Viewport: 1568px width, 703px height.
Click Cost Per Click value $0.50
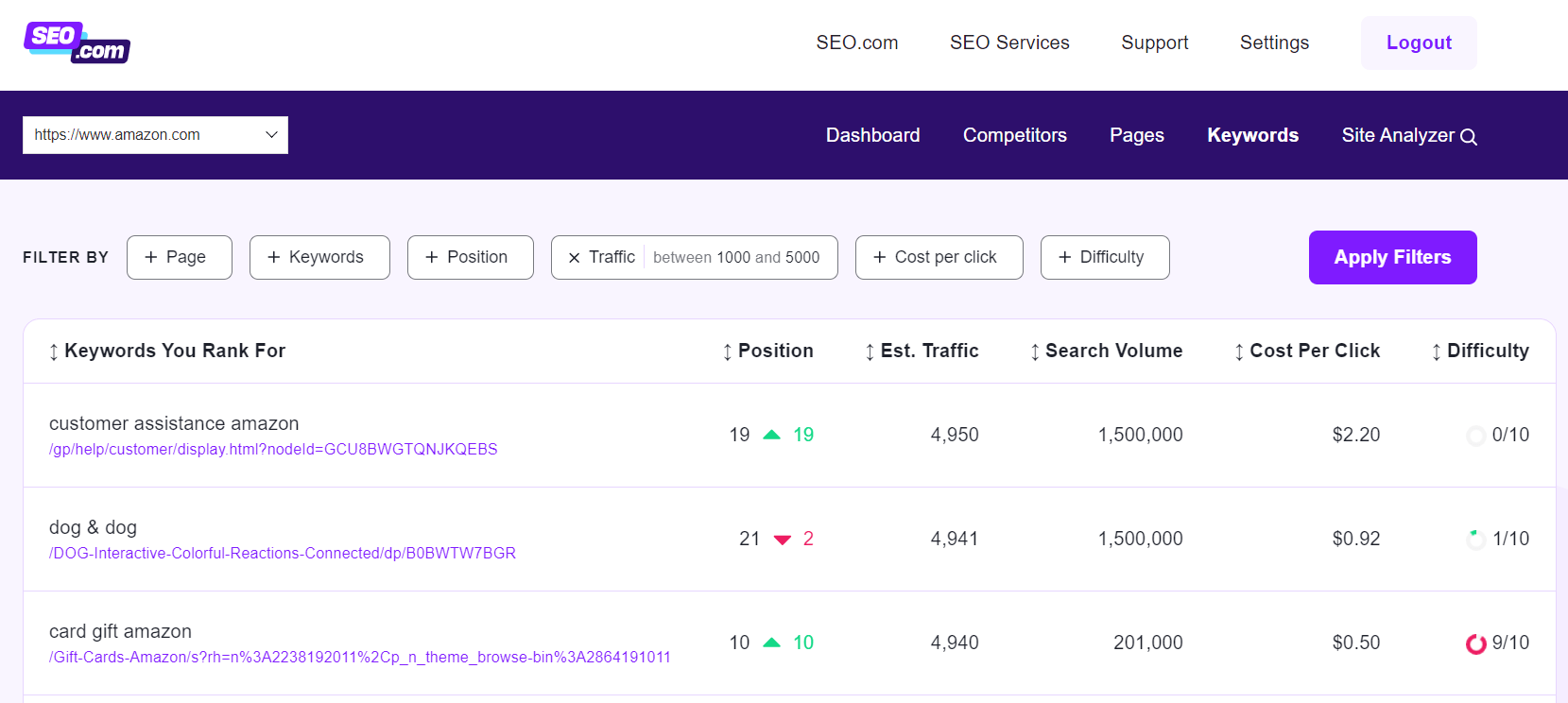[x=1356, y=643]
